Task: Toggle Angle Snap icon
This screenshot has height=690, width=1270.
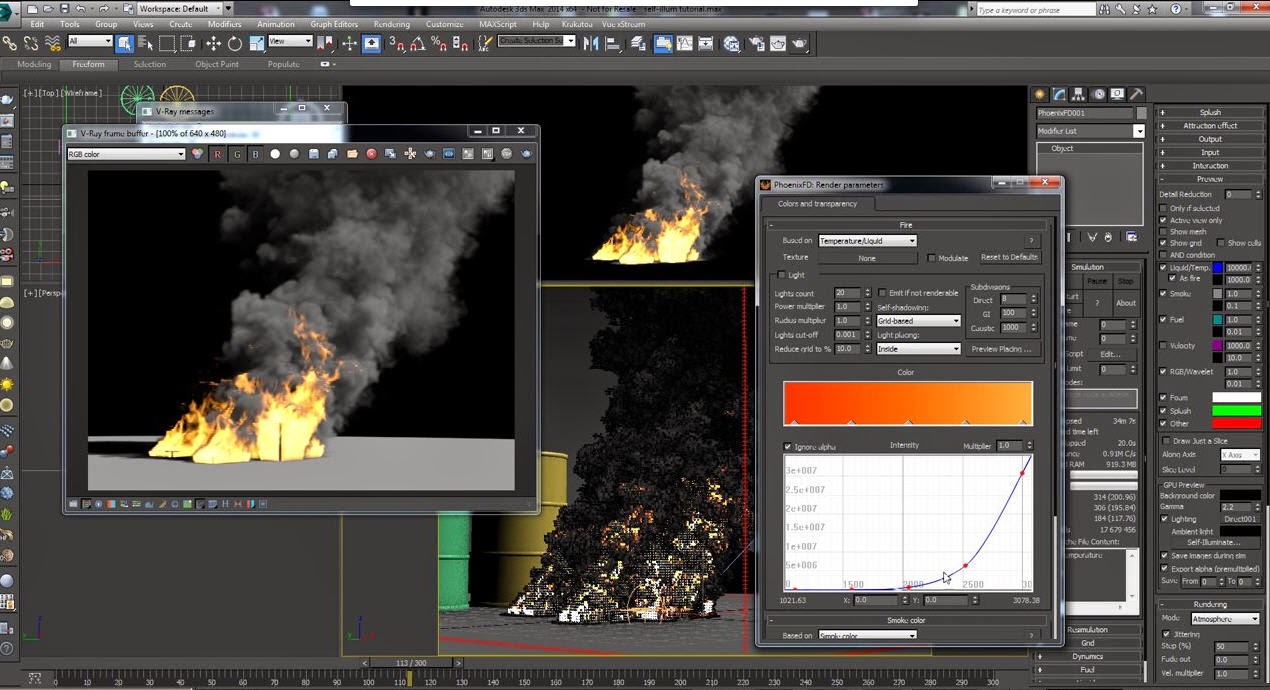Action: tap(418, 43)
